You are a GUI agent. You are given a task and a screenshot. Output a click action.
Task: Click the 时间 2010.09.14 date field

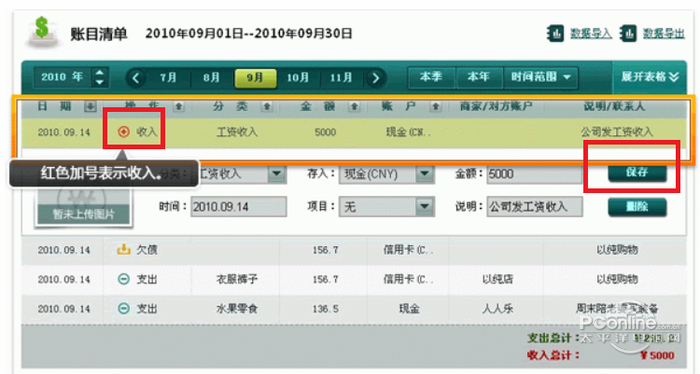[x=238, y=207]
